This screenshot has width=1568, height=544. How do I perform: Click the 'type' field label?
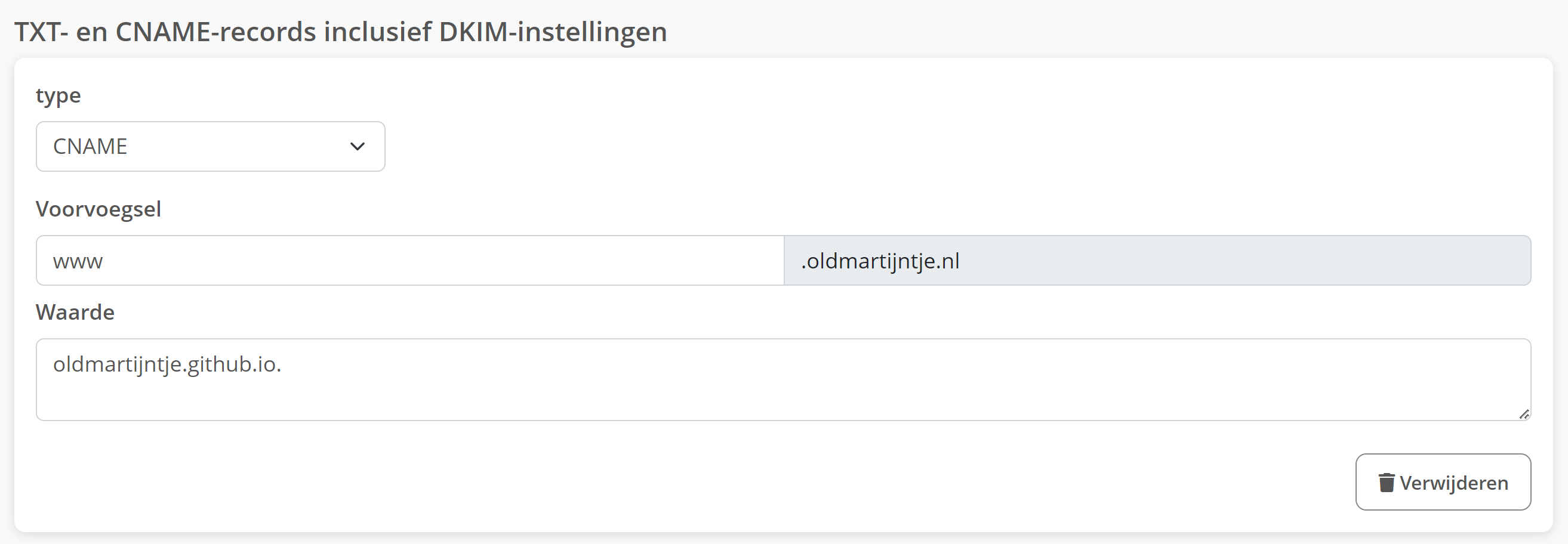coord(58,96)
